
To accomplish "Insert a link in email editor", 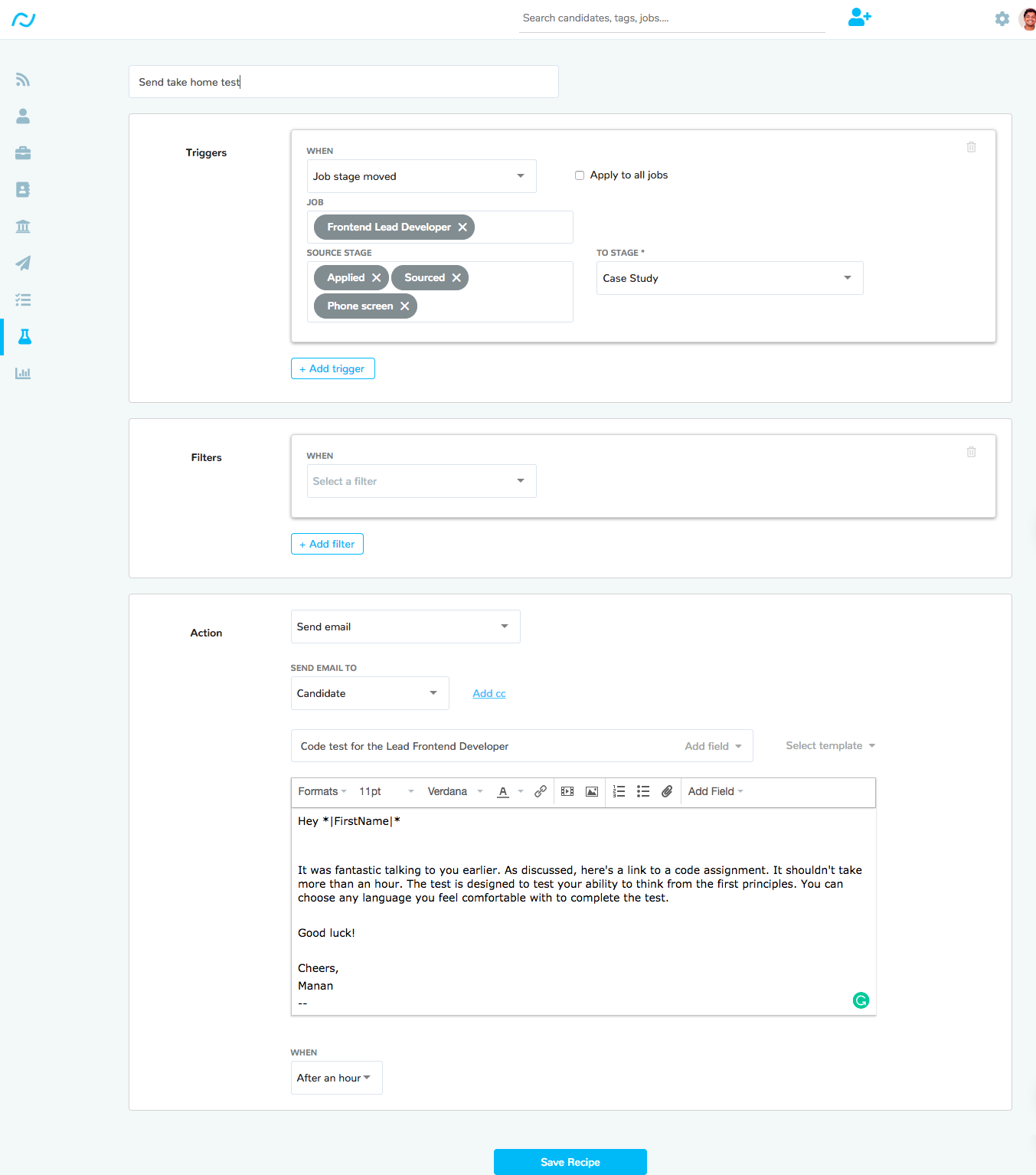I will [541, 791].
